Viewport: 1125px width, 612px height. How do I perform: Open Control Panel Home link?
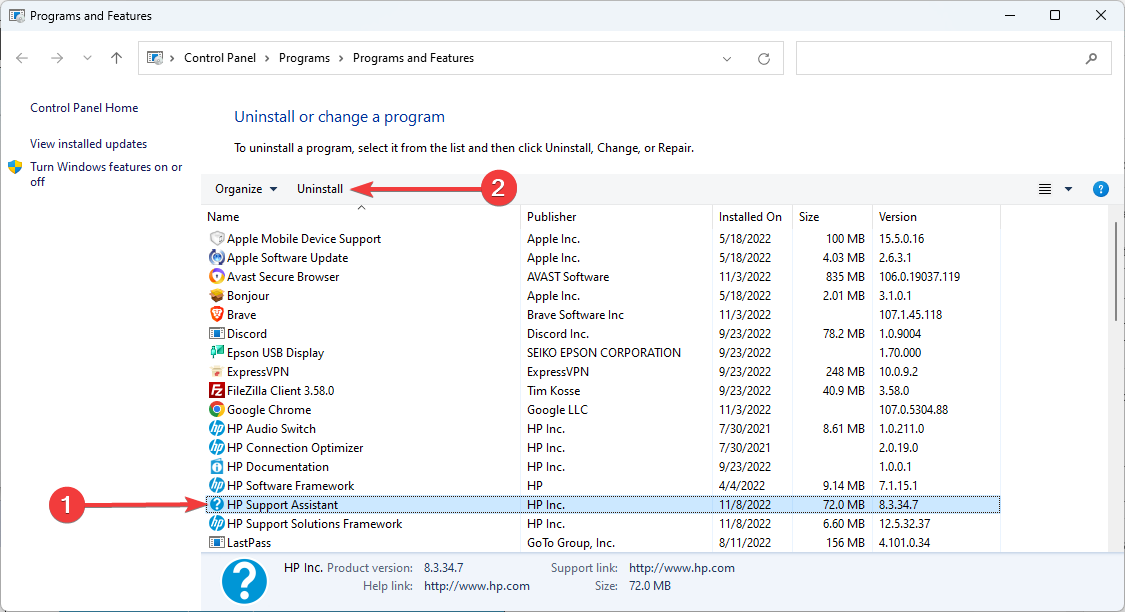click(x=84, y=108)
